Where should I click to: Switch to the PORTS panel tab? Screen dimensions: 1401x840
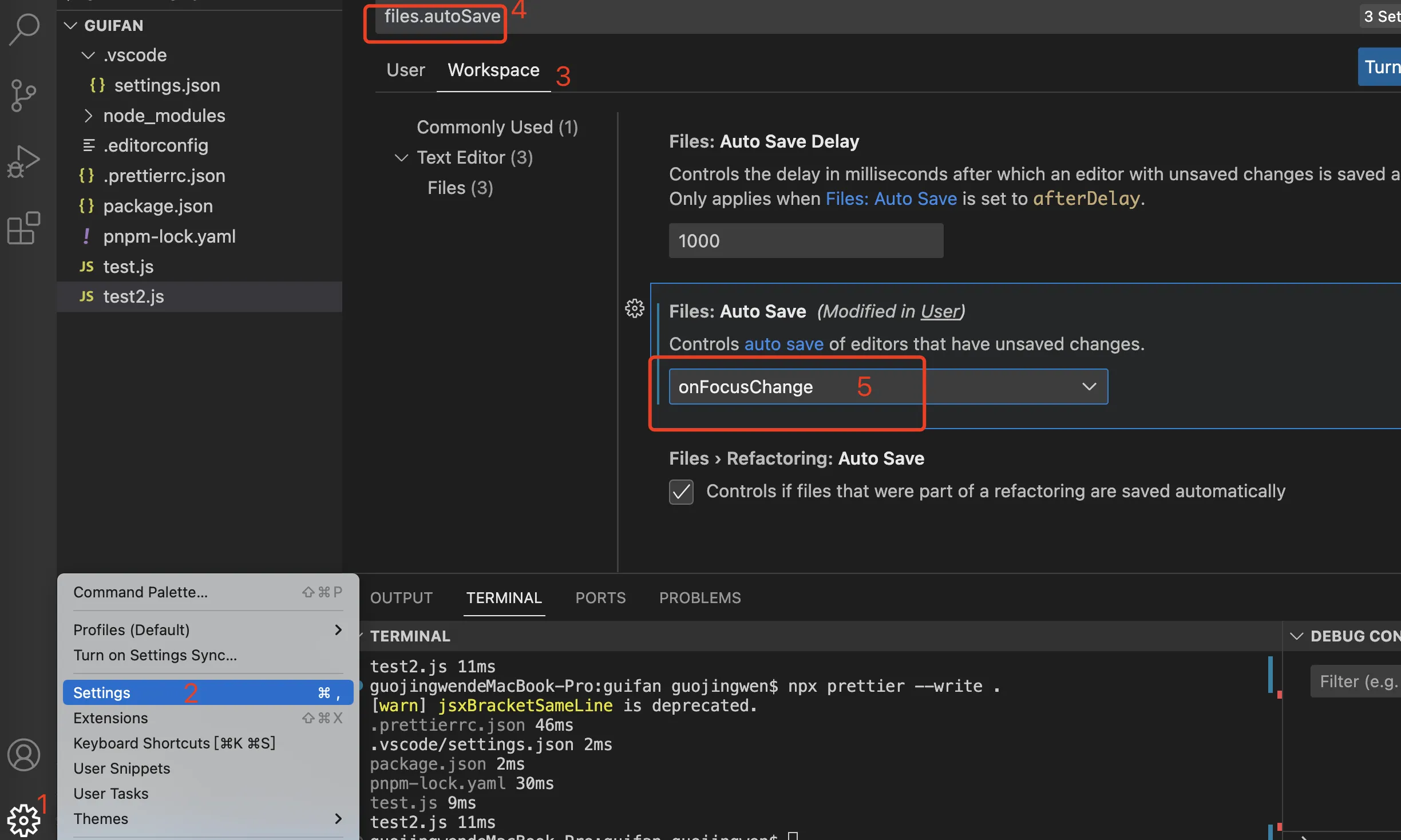(600, 598)
